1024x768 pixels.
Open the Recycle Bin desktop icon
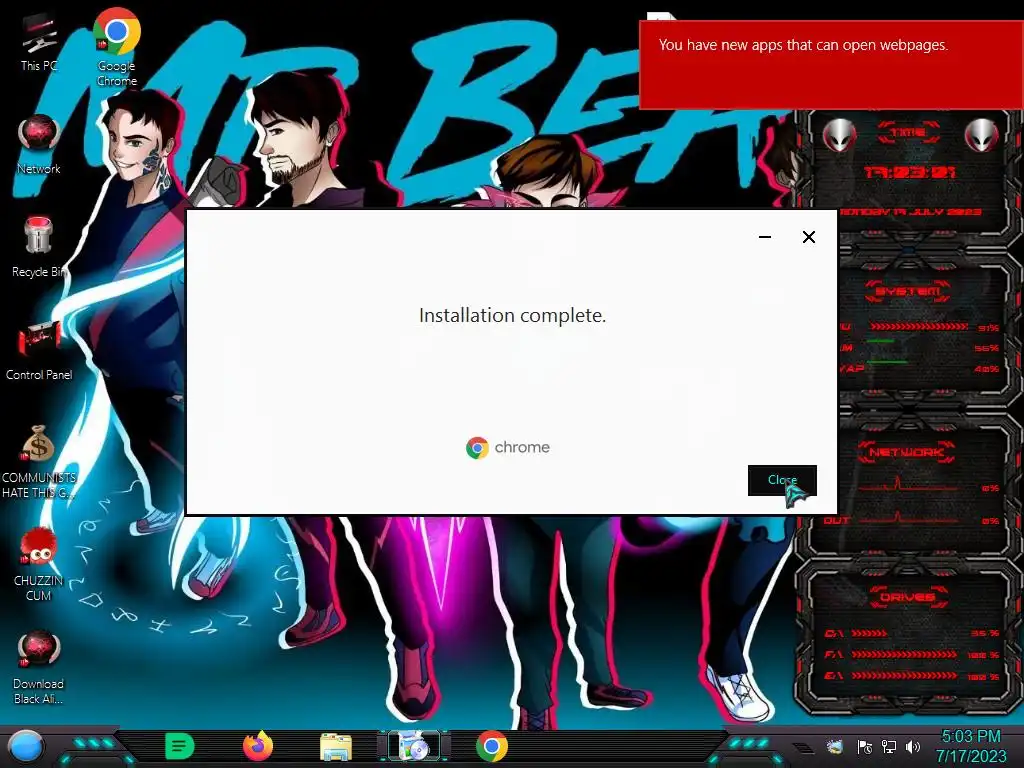point(39,248)
